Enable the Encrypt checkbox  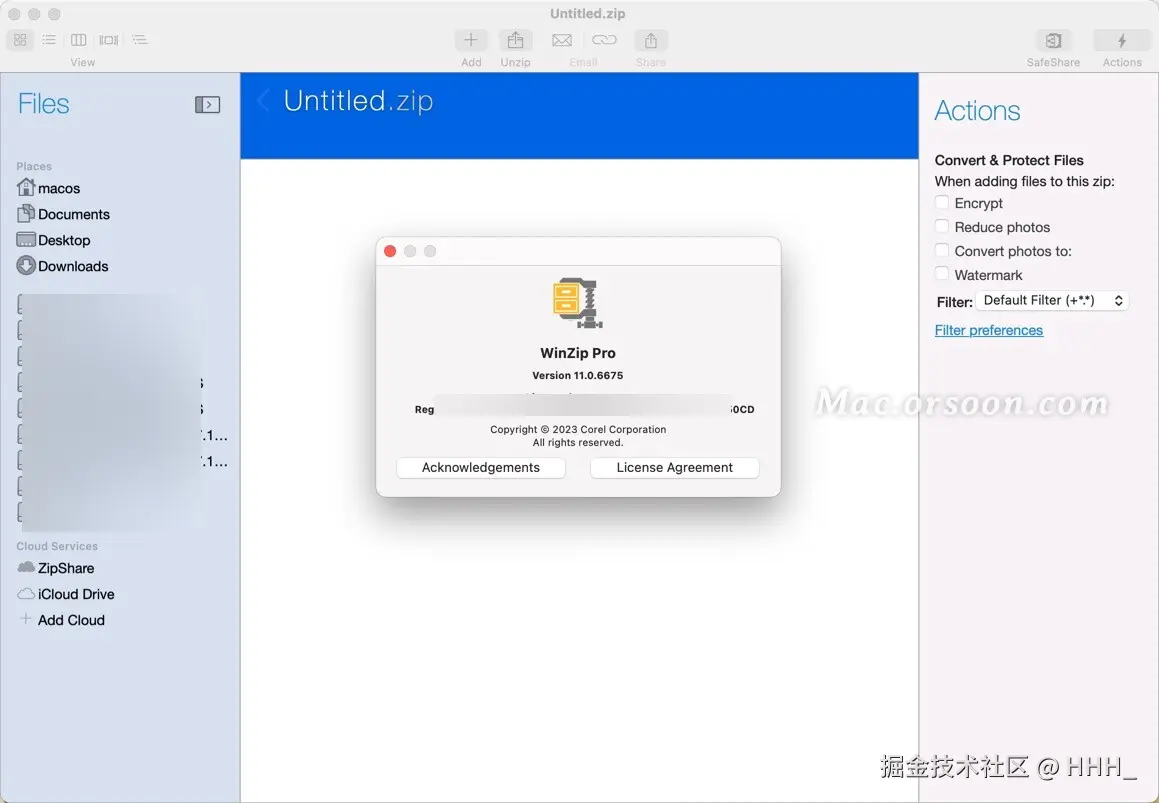(x=942, y=202)
